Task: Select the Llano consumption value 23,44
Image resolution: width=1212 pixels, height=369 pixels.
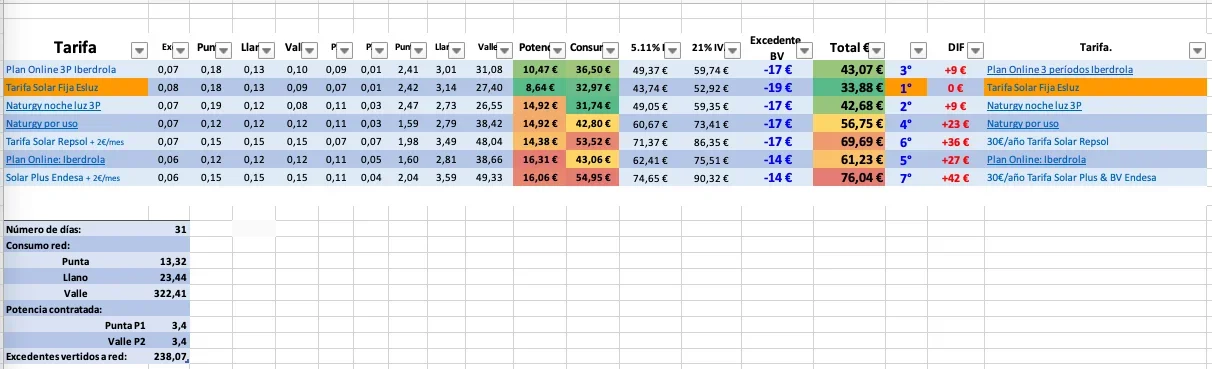Action: 169,277
